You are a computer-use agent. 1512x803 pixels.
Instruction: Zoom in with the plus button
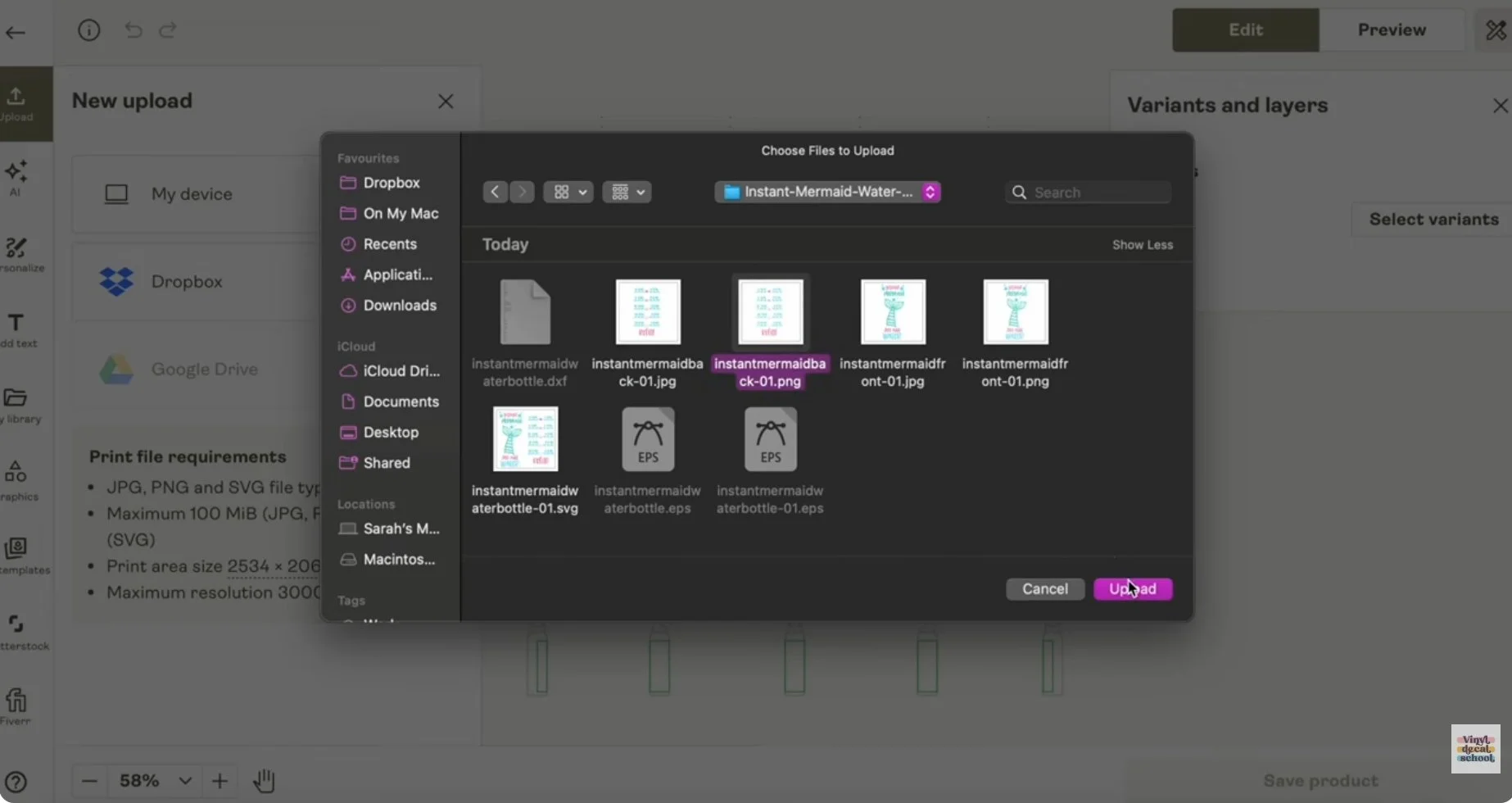(220, 781)
